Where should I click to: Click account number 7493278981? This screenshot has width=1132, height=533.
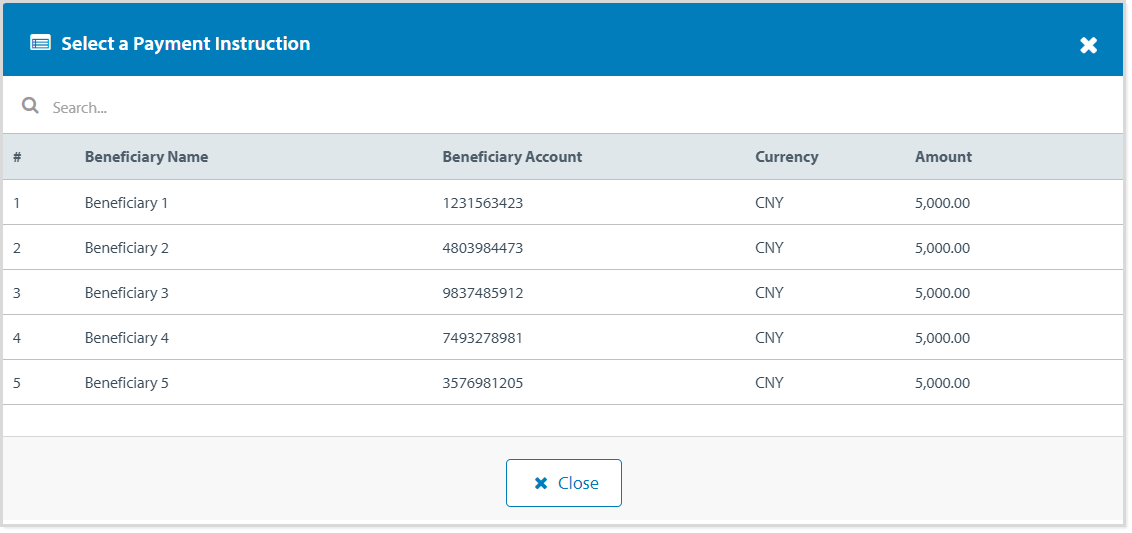tap(483, 338)
